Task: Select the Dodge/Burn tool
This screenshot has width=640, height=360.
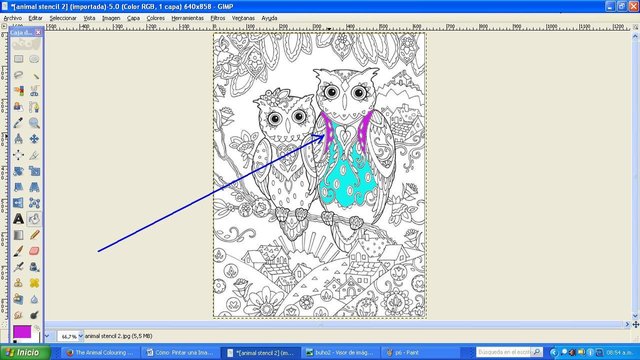Action: coord(34,315)
